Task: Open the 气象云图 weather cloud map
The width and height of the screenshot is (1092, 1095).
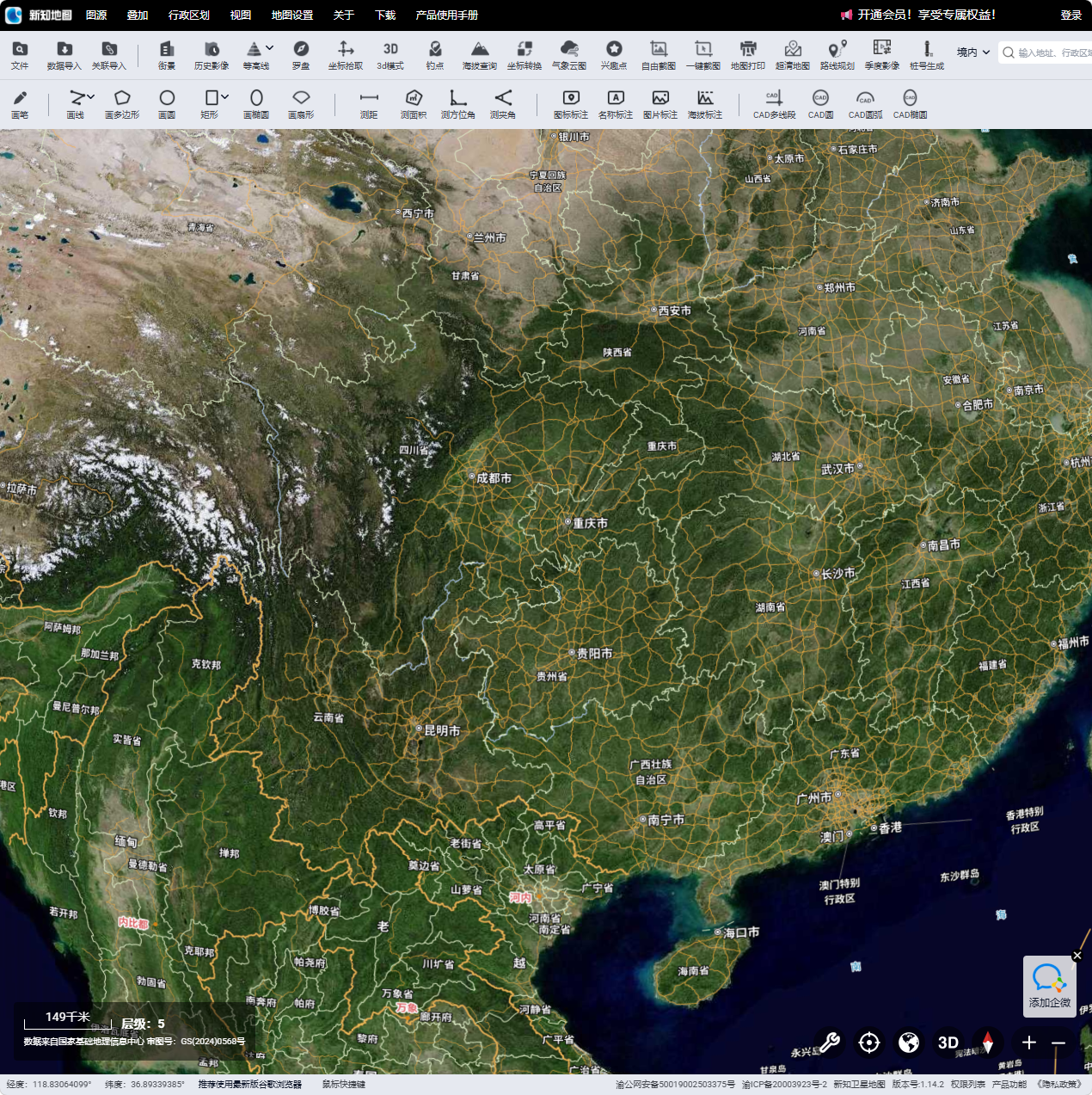Action: [569, 54]
